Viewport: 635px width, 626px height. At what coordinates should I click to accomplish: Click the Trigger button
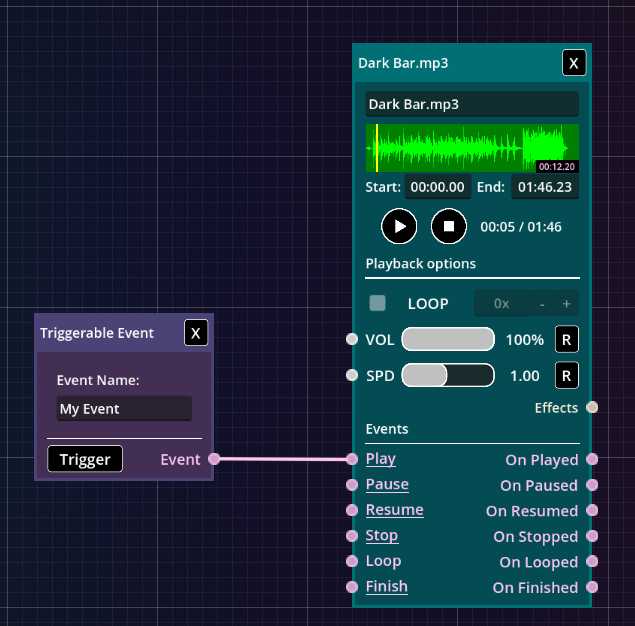click(x=85, y=459)
